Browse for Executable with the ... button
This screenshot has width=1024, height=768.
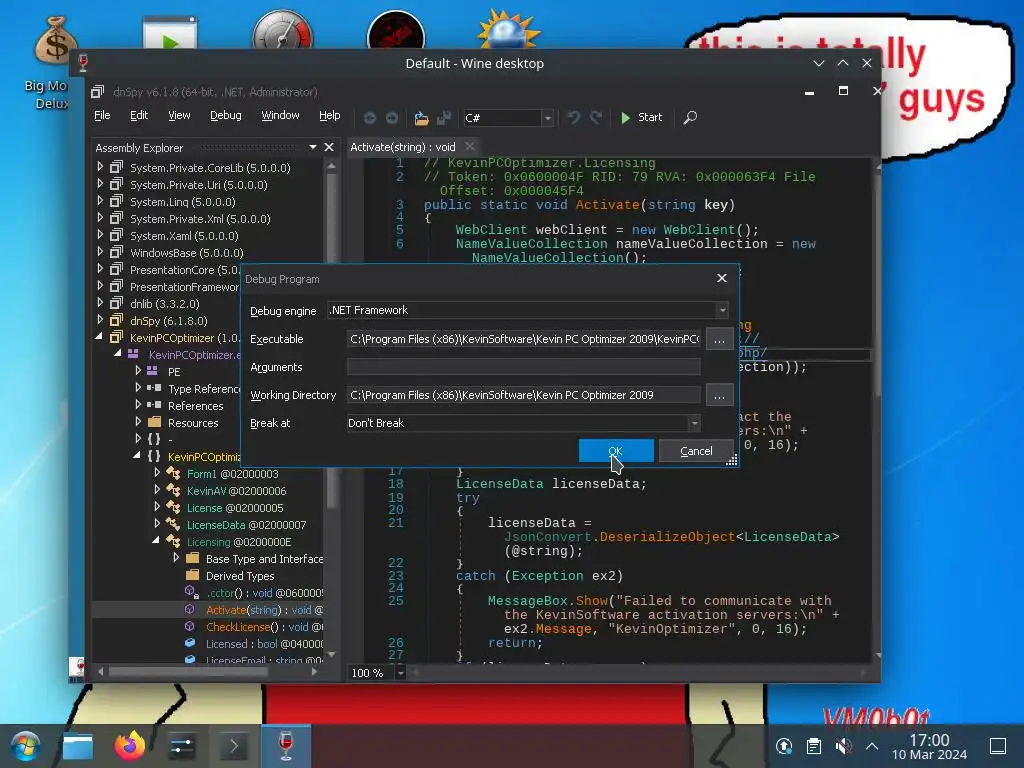coord(719,339)
